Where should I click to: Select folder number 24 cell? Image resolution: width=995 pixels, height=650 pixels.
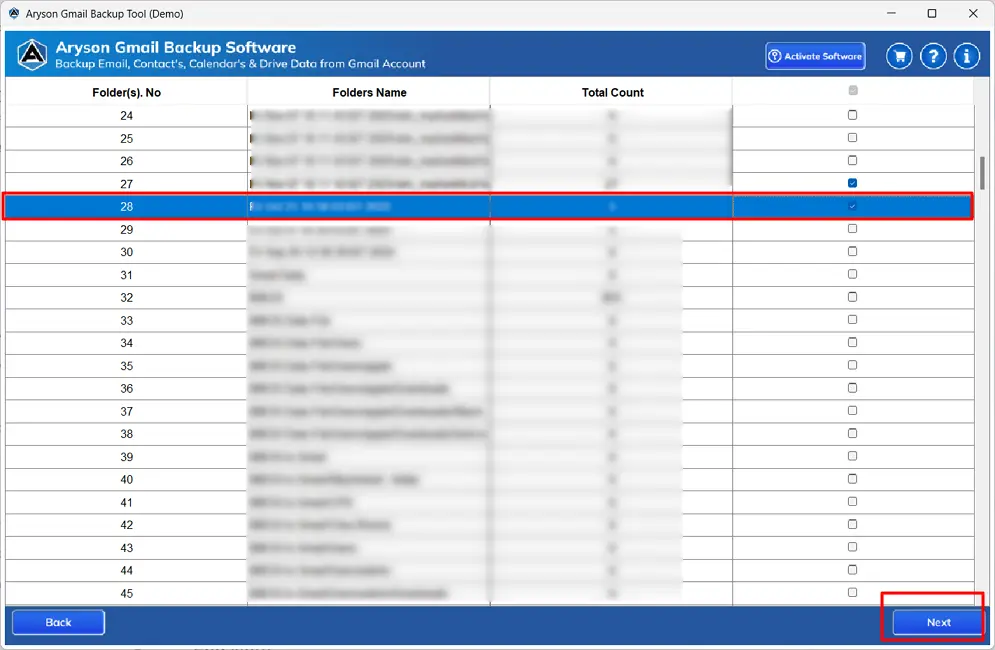(126, 116)
